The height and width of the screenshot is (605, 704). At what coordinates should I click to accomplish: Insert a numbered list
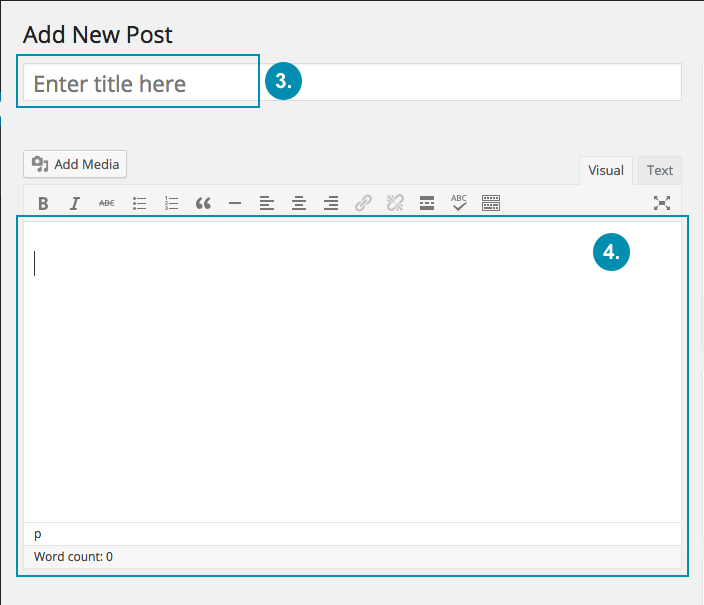(x=171, y=203)
